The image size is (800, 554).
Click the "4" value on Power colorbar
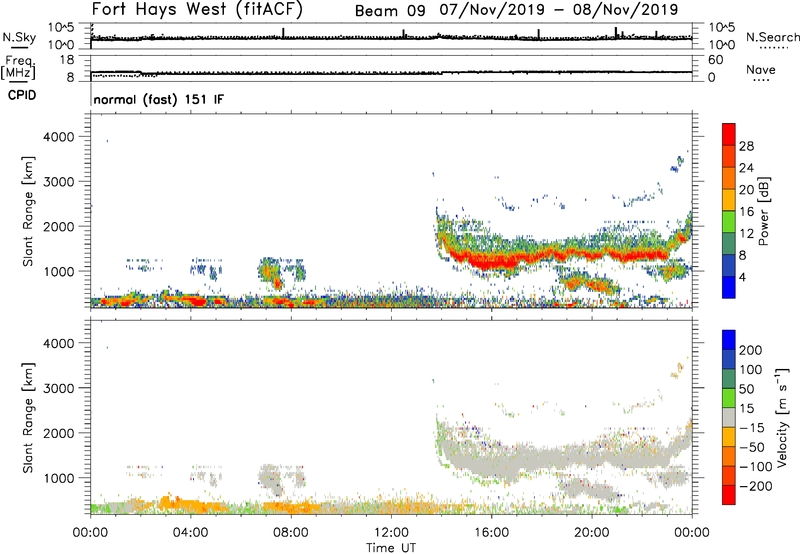[743, 278]
